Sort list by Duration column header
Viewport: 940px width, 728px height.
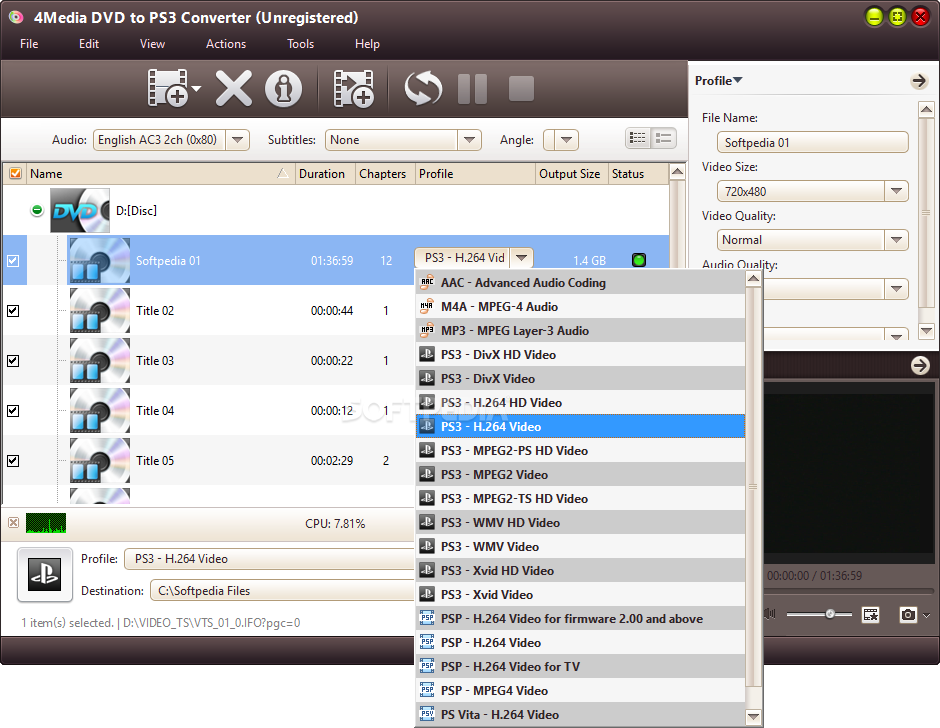point(325,173)
